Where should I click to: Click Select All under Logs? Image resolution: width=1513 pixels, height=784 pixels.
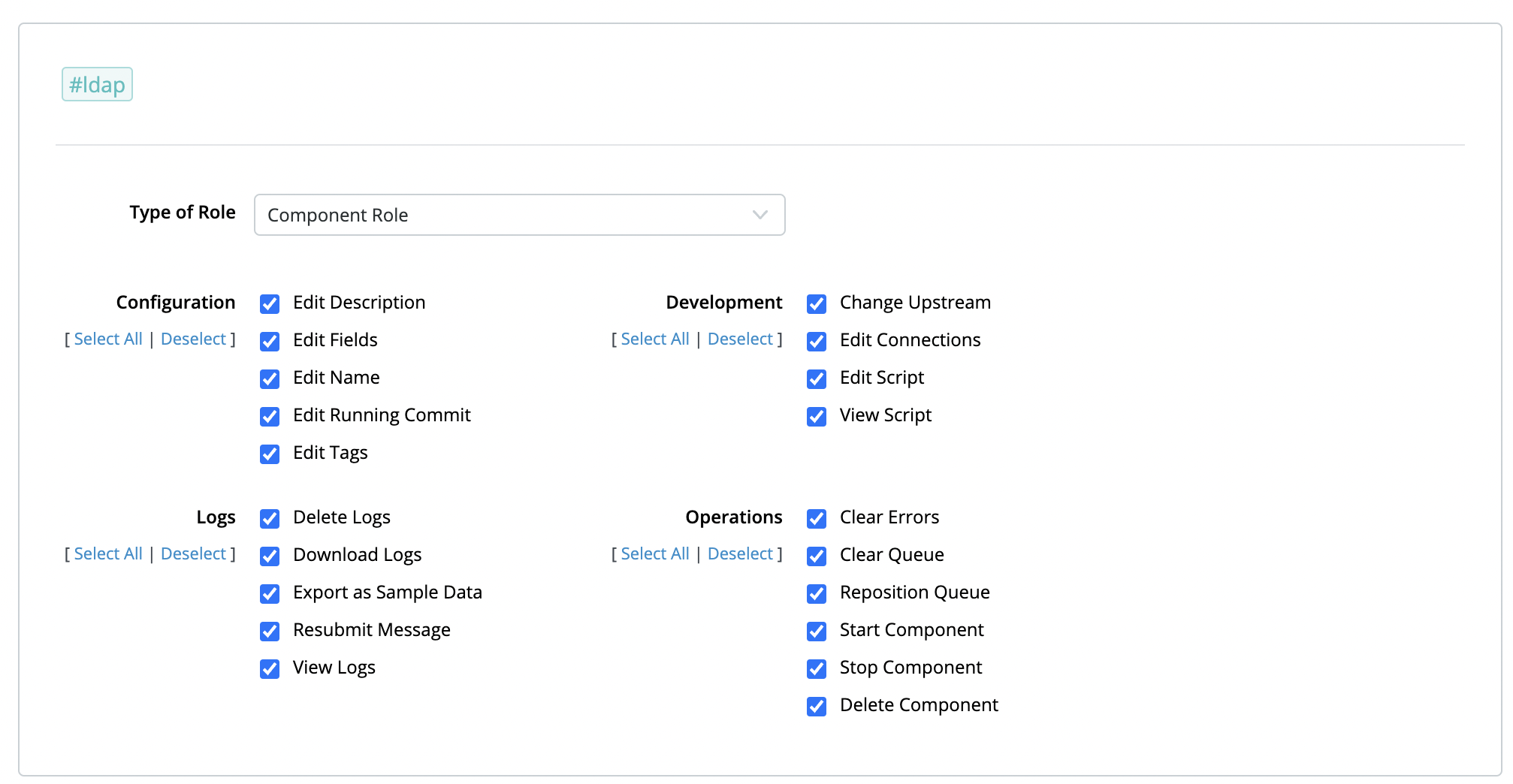coord(108,554)
